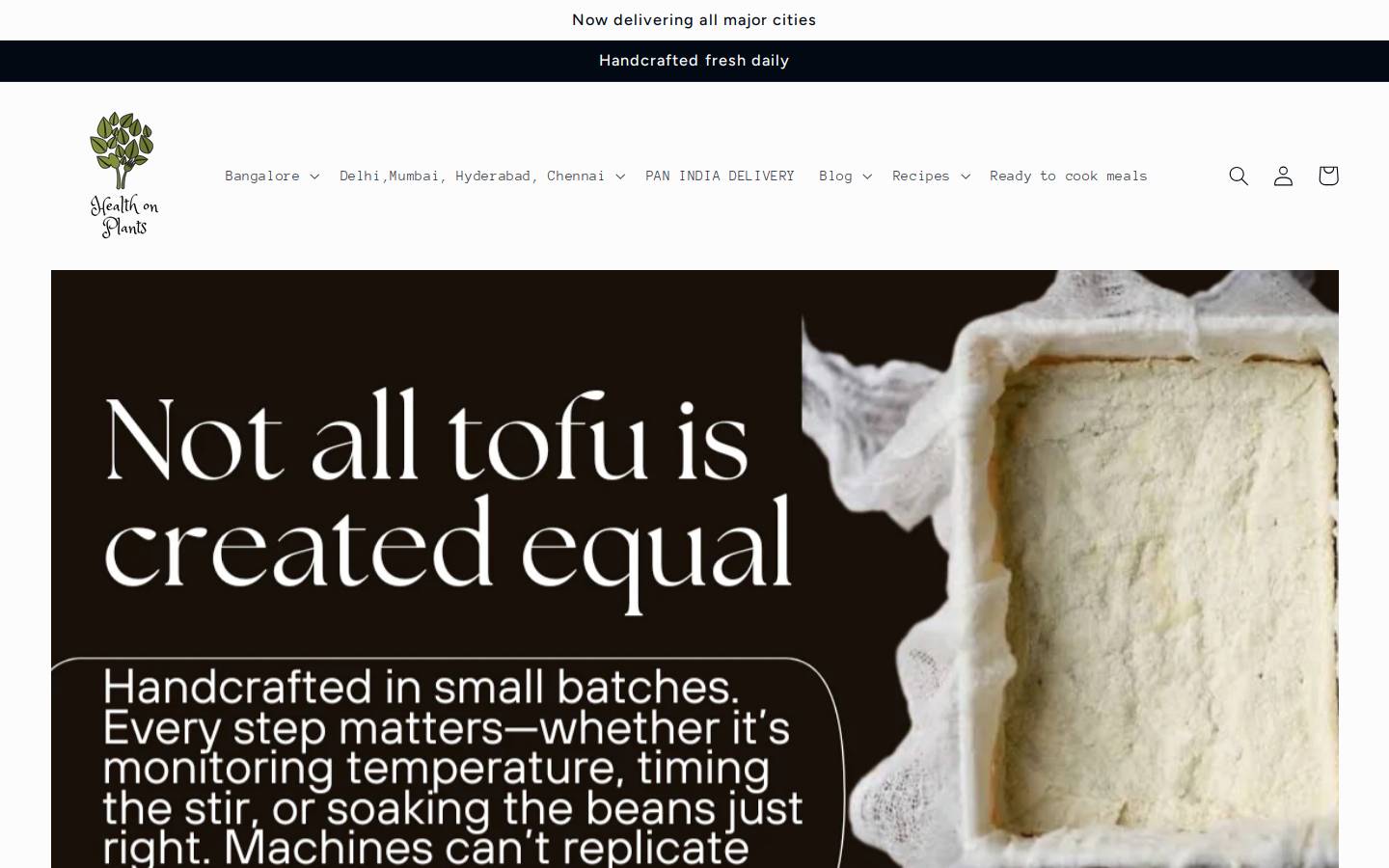This screenshot has height=868, width=1389.
Task: Expand Delhi, Mumbai, Hyderabad, Chennai menu
Action: [x=482, y=176]
